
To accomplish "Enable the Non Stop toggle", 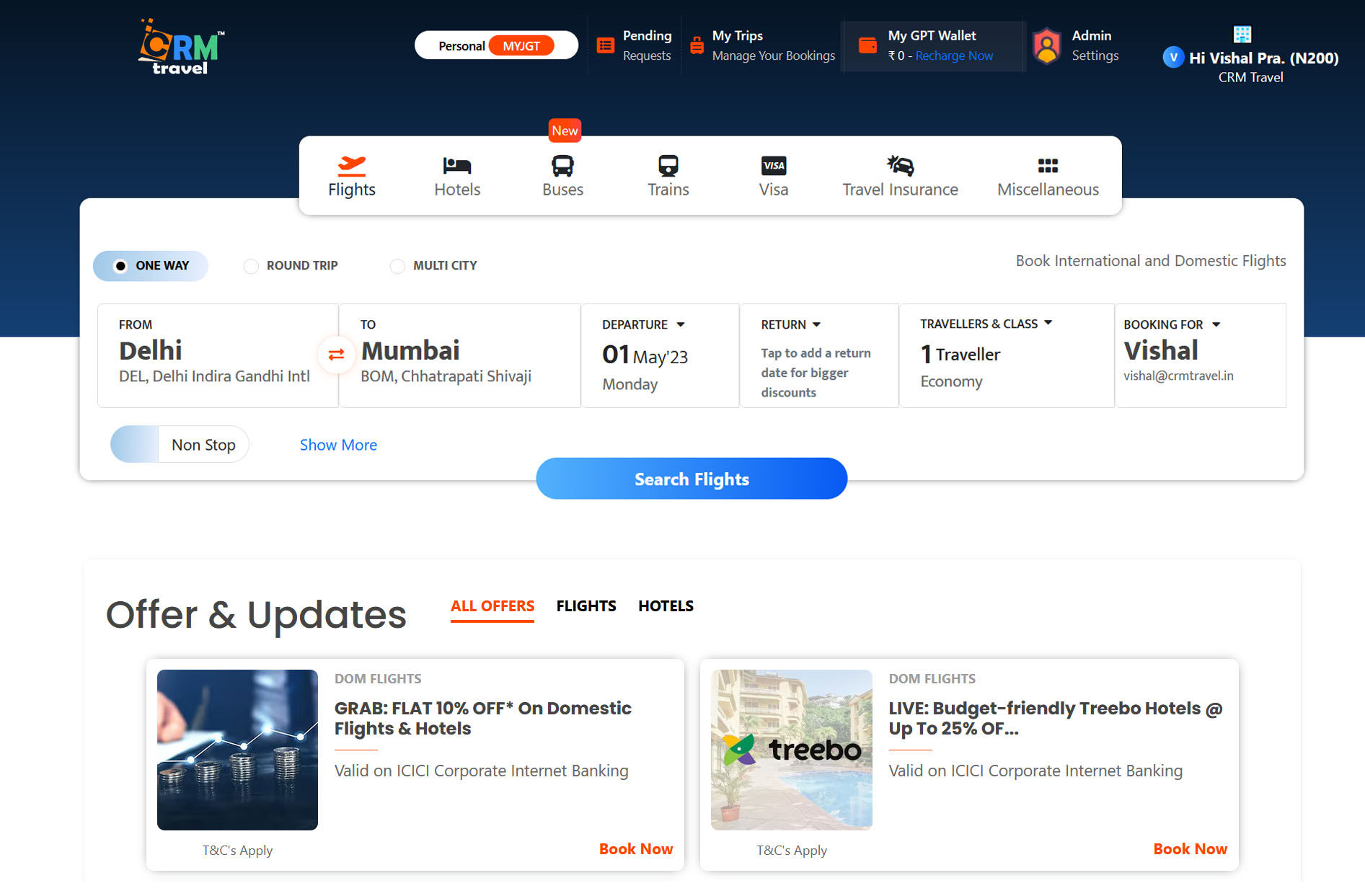I will (x=135, y=444).
